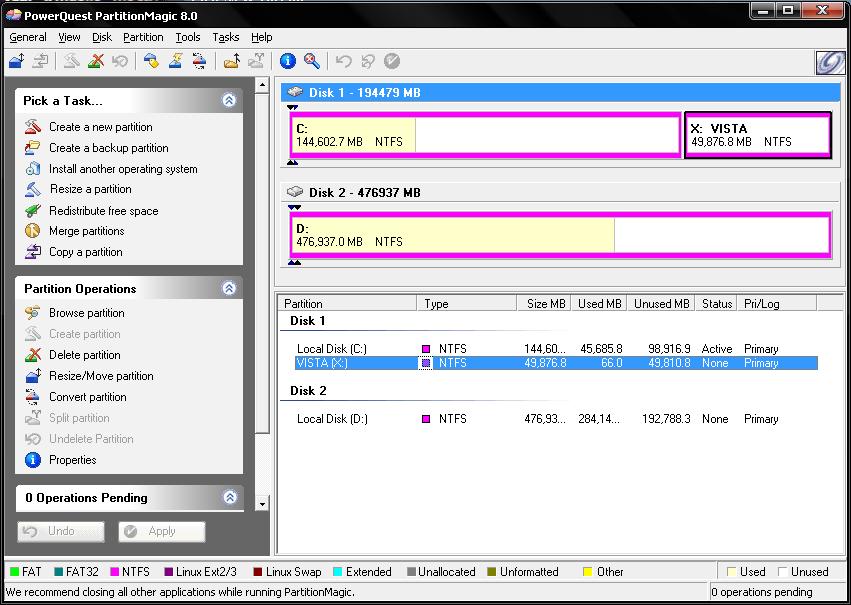Select the D: partition block on Disk 2
Viewport: 851px width, 605px height.
[560, 235]
